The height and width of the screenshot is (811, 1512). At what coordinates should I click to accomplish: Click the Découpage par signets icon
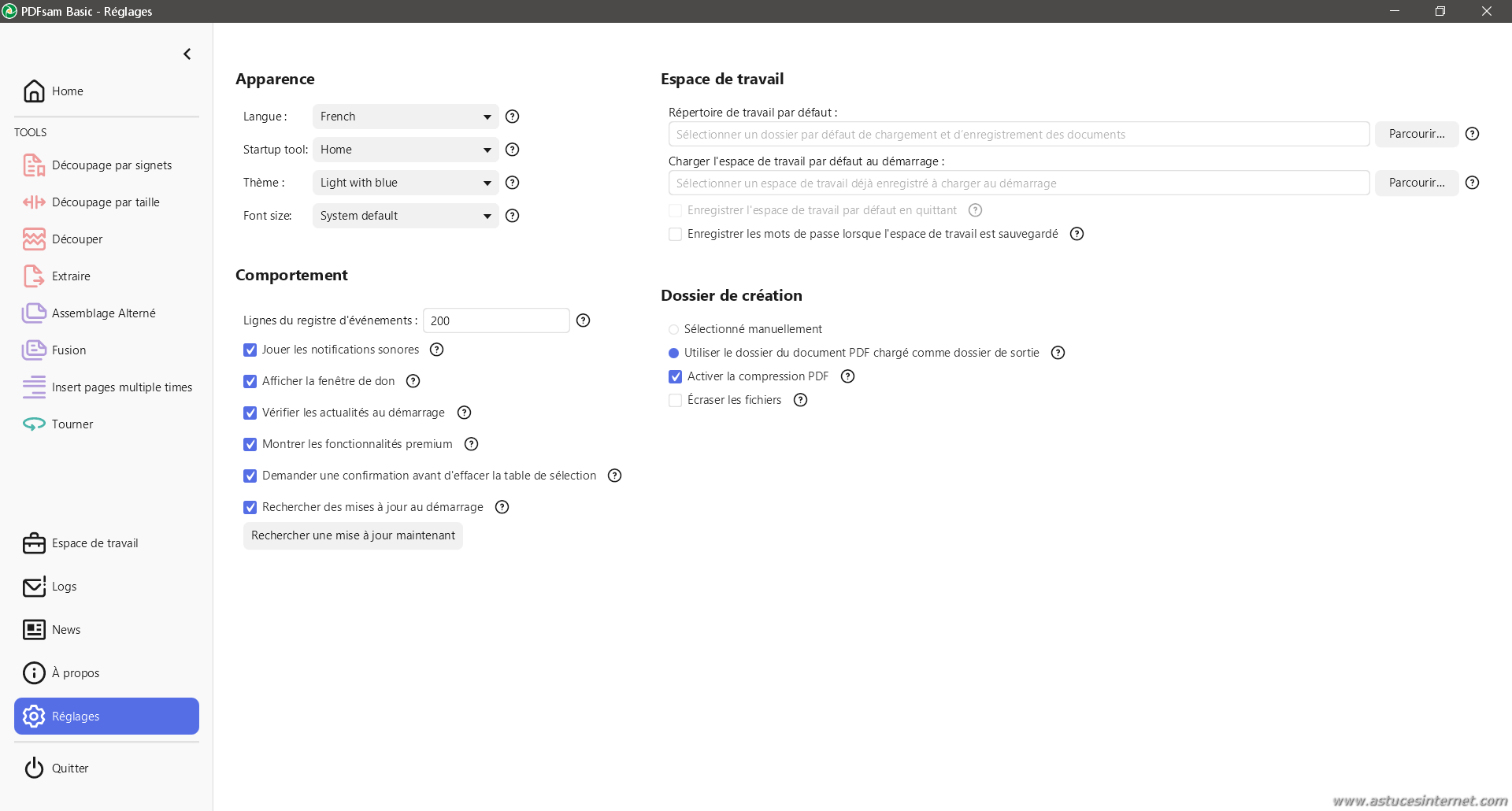[x=34, y=165]
